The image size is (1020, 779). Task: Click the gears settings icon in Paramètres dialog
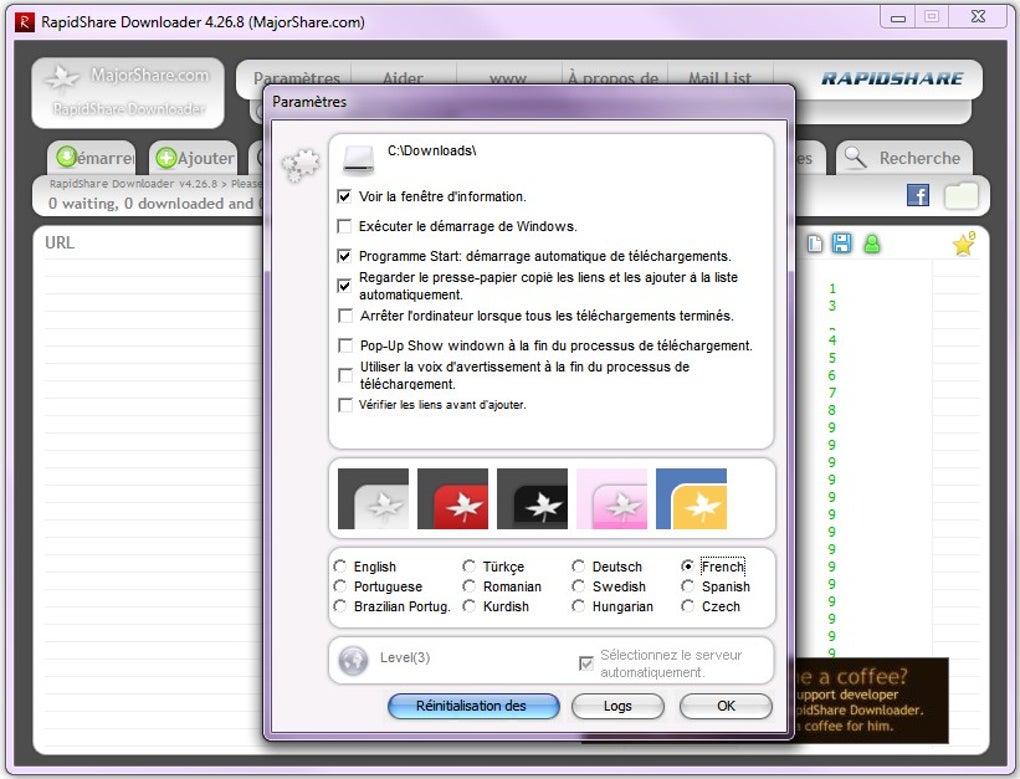(x=300, y=165)
